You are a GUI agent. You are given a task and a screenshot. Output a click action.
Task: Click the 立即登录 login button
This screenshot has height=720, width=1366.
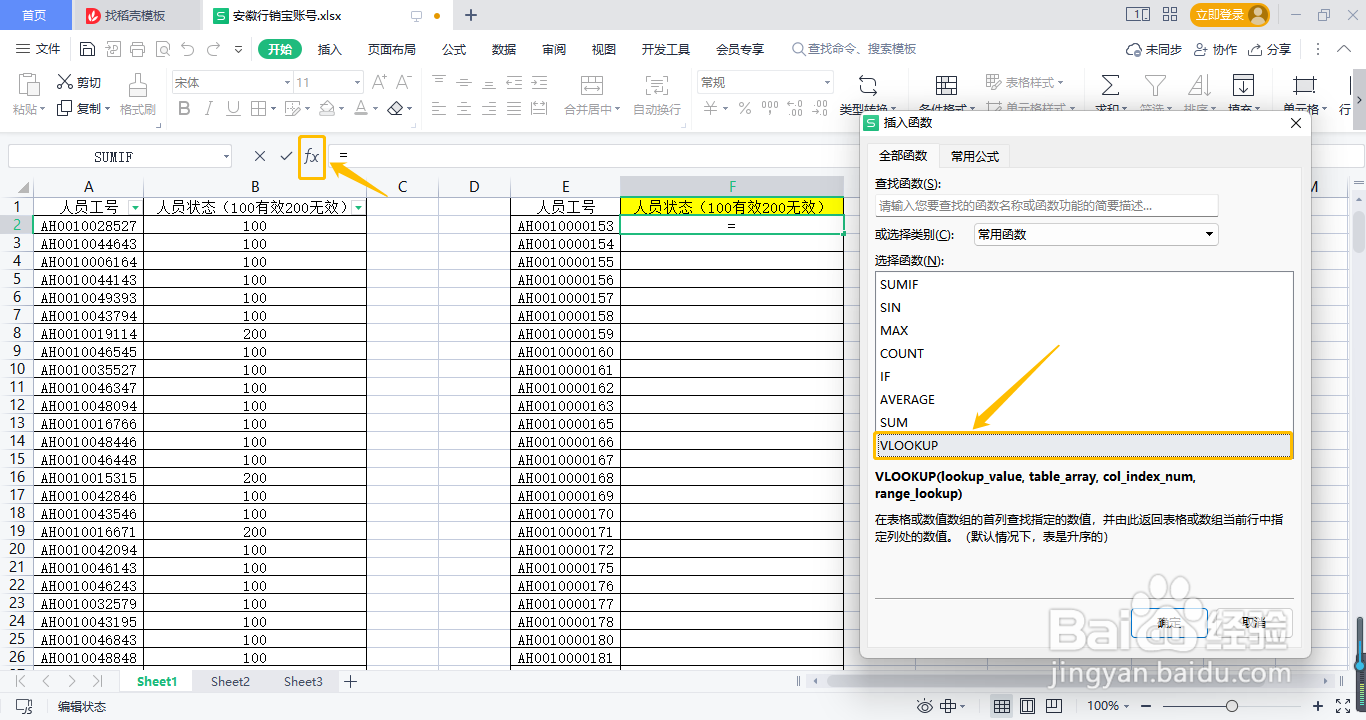(x=1230, y=15)
